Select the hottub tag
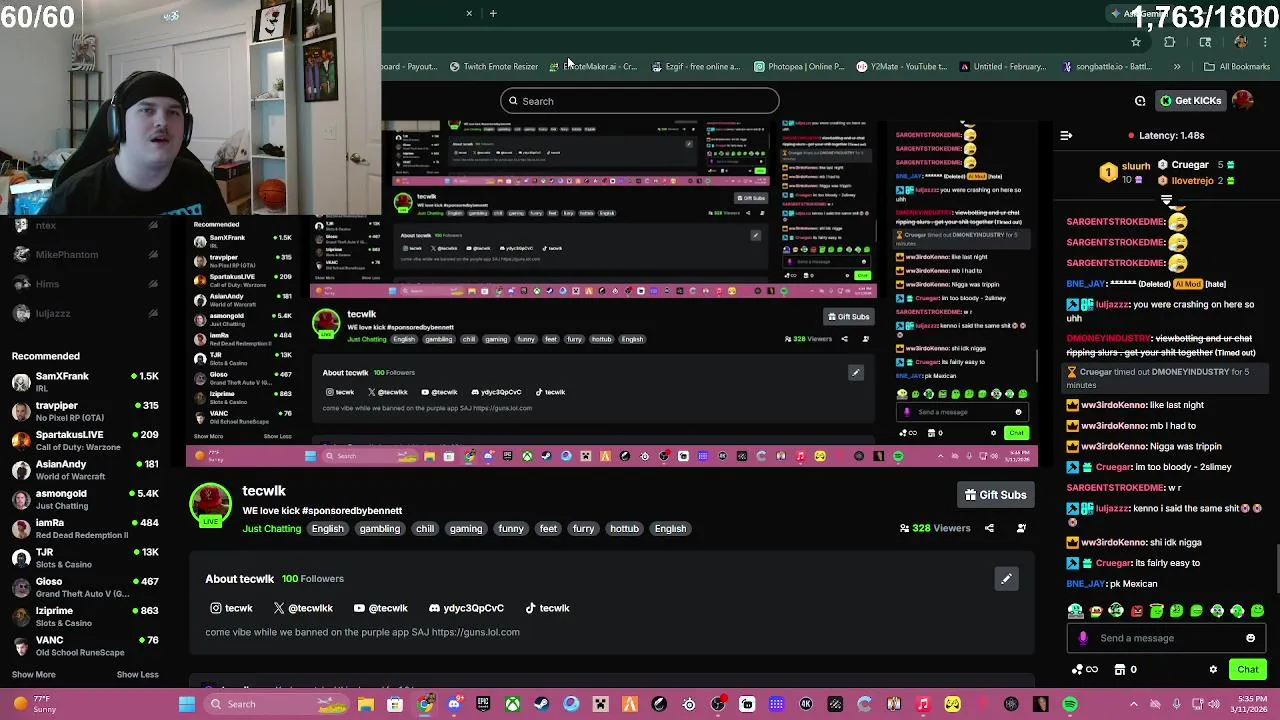This screenshot has width=1280, height=720. pos(624,529)
